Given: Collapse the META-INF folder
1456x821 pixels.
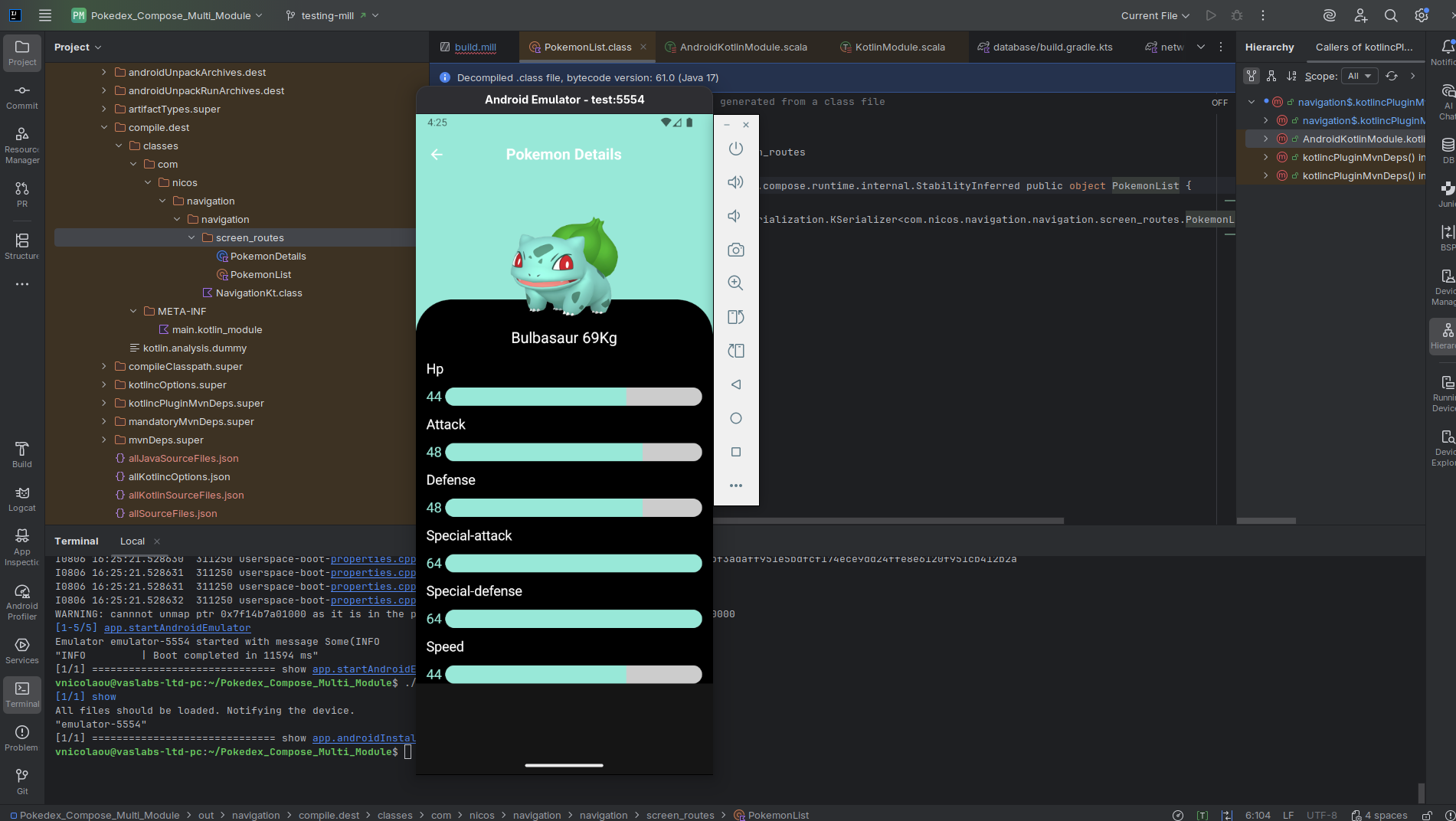Looking at the screenshot, I should [133, 312].
